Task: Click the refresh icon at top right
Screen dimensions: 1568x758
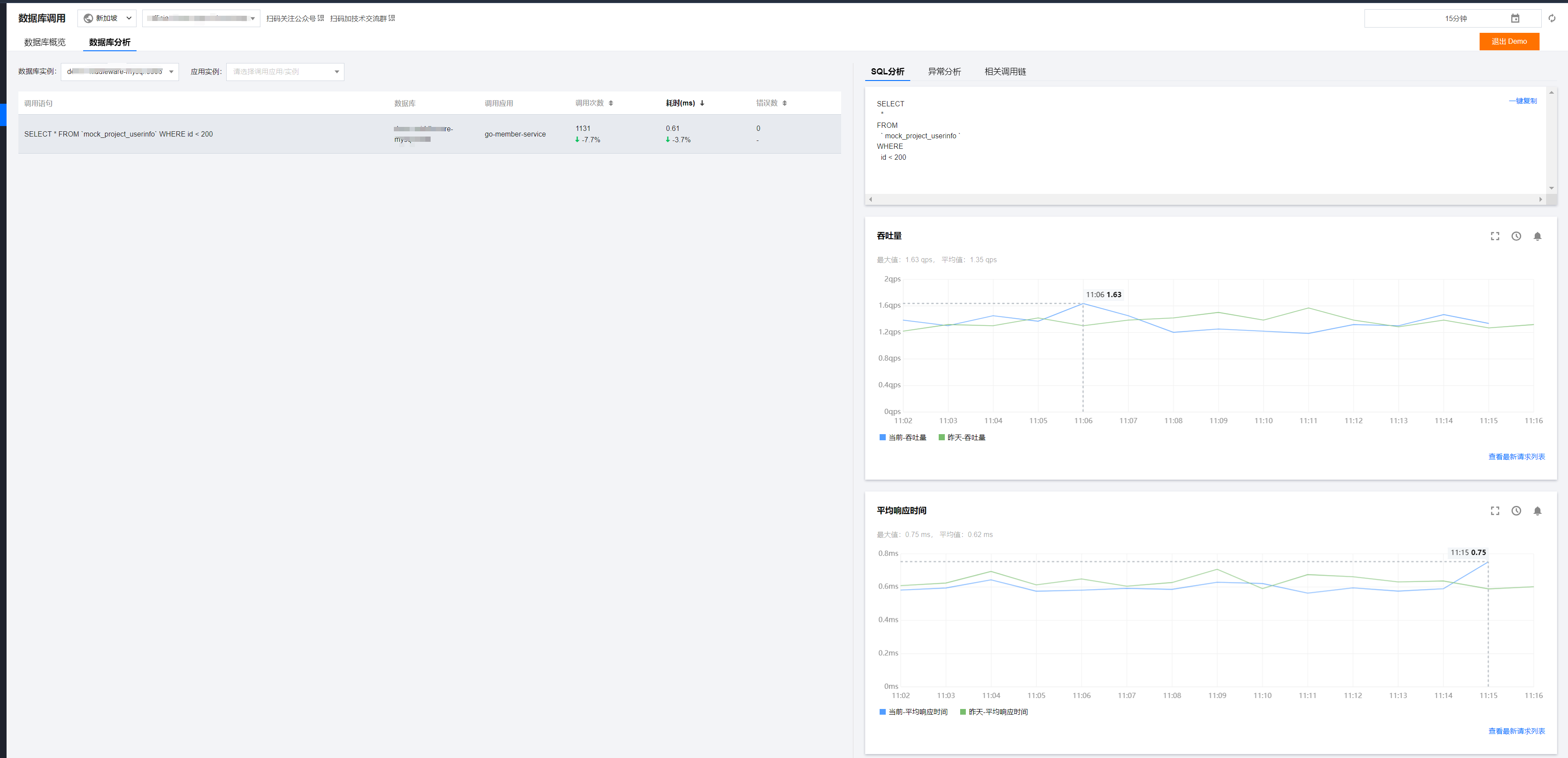Action: 1551,18
